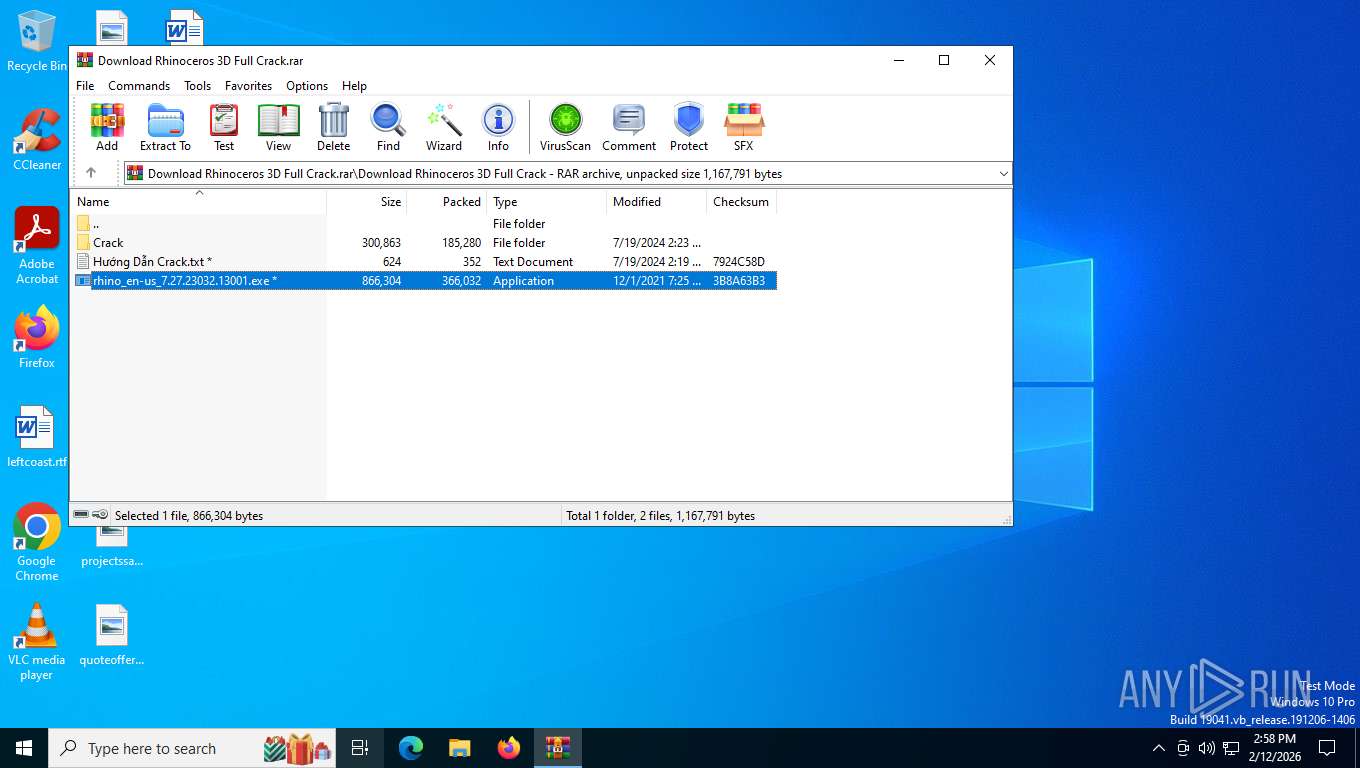Sort by Size column header
This screenshot has height=768, width=1360.
click(x=367, y=201)
